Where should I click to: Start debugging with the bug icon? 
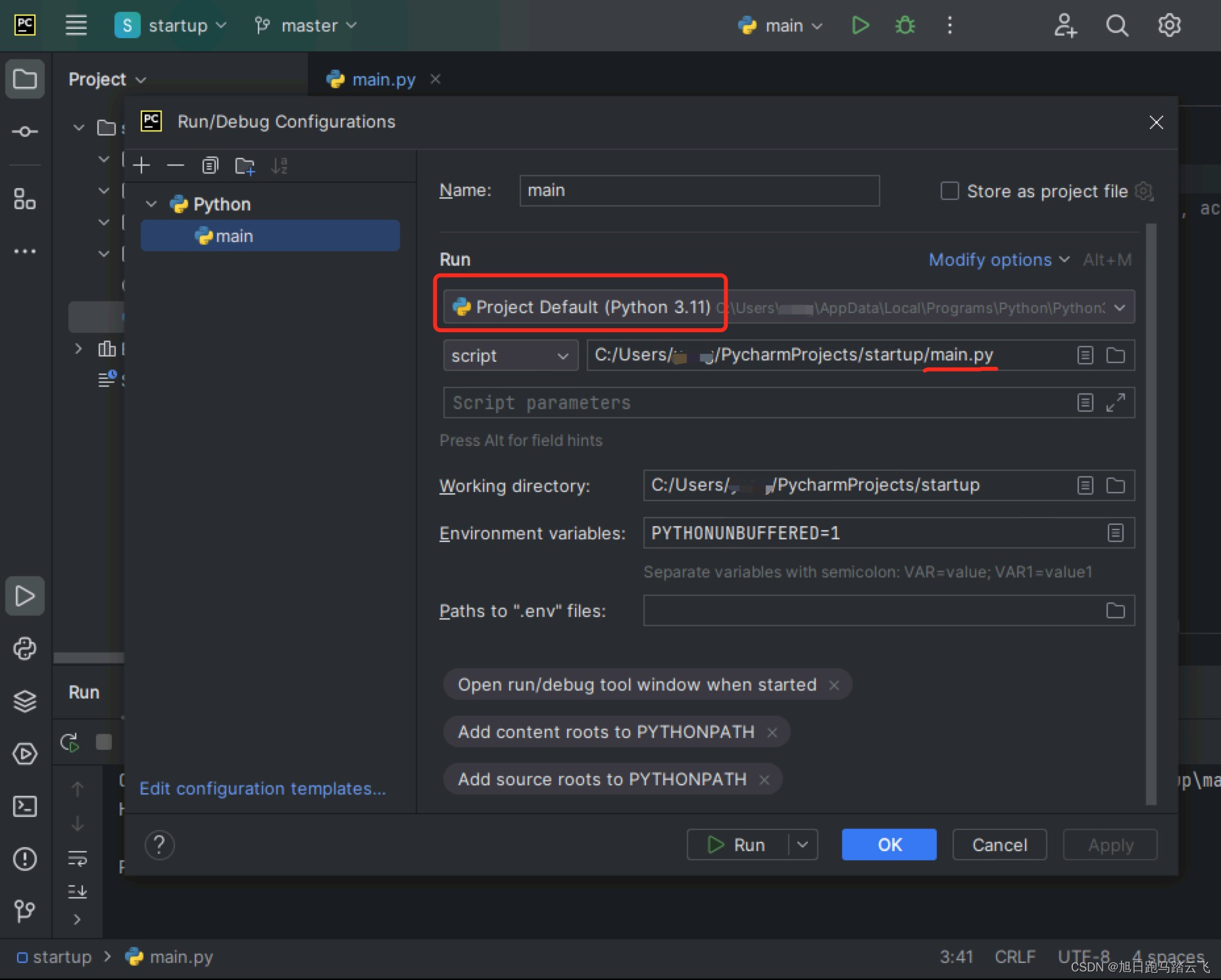(905, 26)
